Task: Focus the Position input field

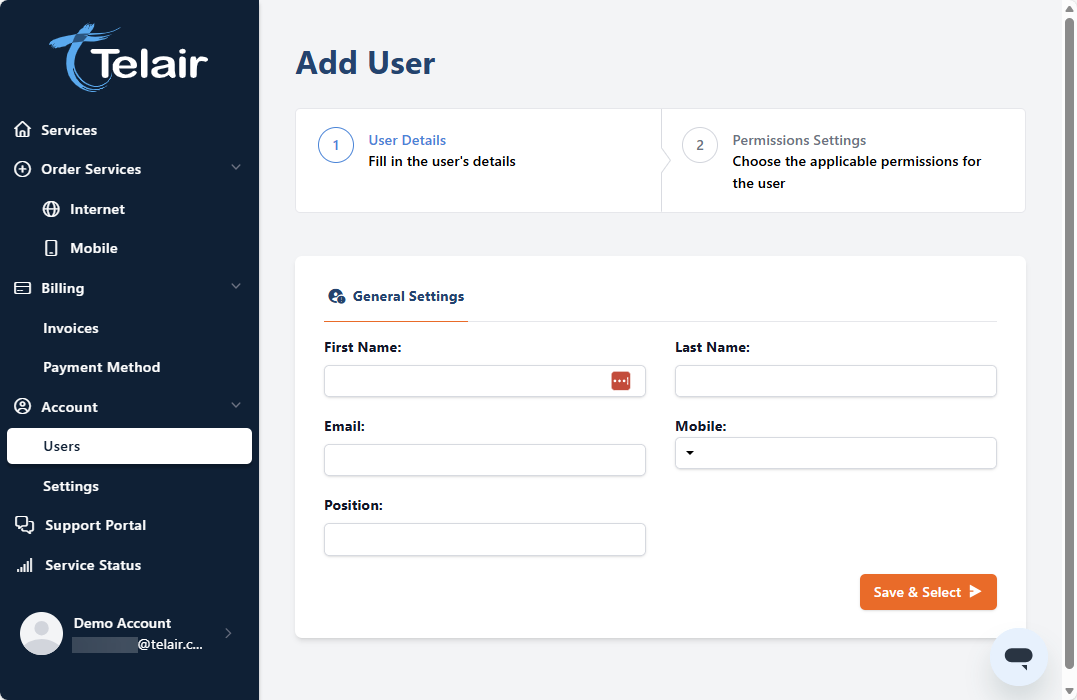Action: click(485, 539)
